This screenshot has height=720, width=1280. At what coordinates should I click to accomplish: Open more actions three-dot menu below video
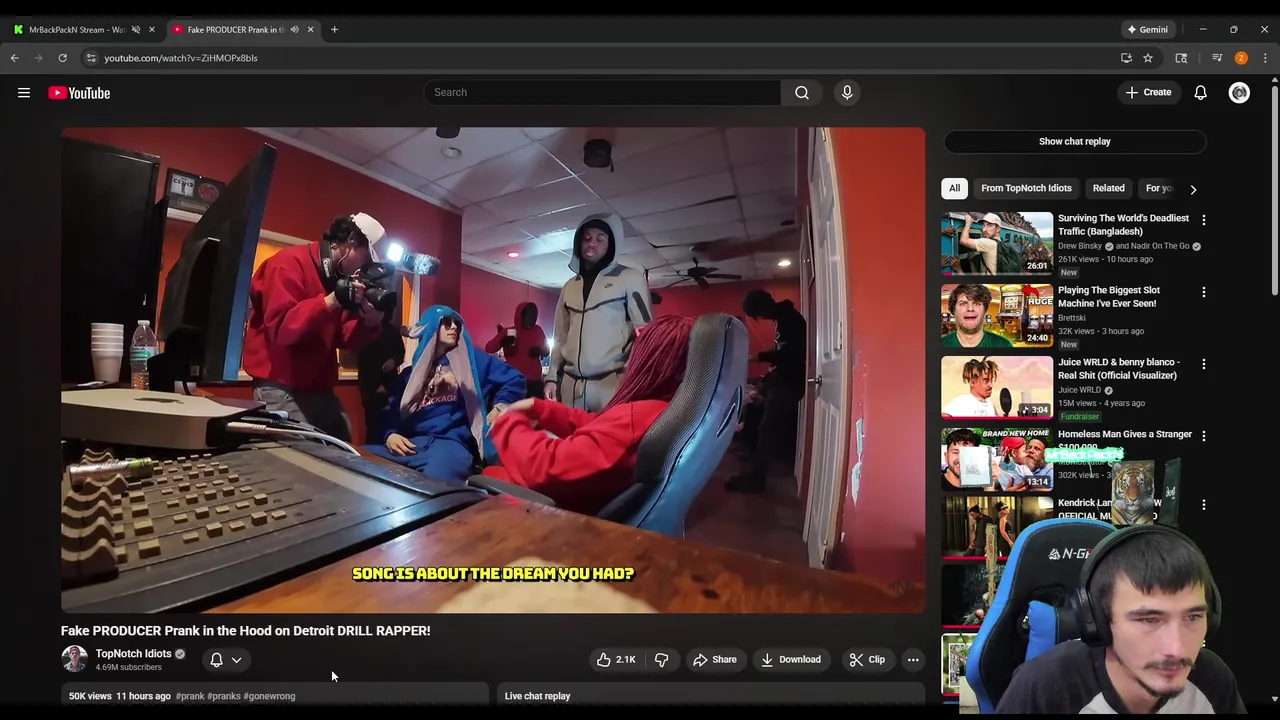coord(913,660)
